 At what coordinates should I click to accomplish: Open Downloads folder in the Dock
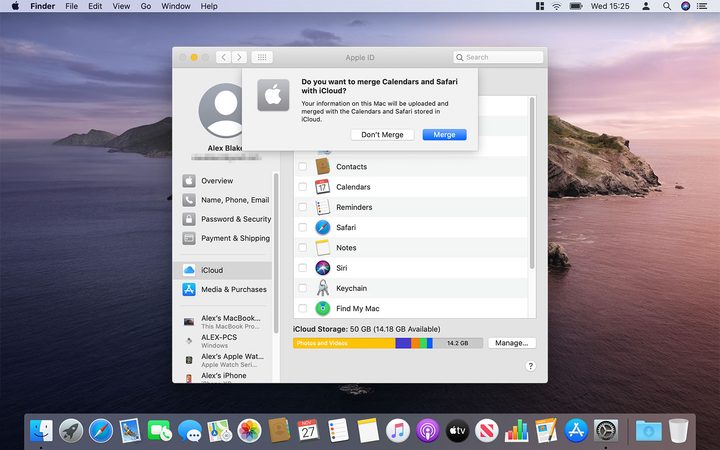click(x=648, y=431)
